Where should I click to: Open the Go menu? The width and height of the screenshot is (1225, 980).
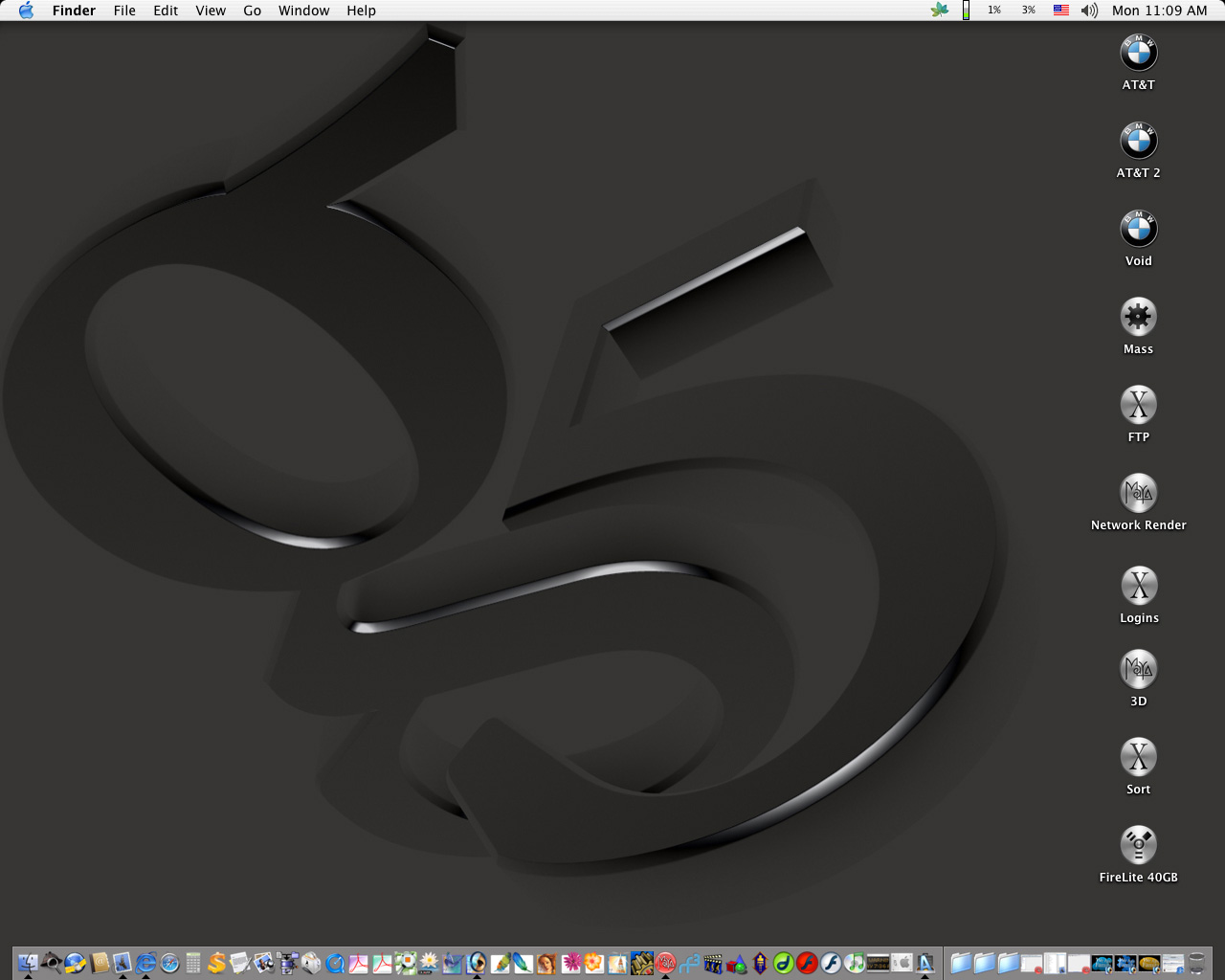[252, 11]
